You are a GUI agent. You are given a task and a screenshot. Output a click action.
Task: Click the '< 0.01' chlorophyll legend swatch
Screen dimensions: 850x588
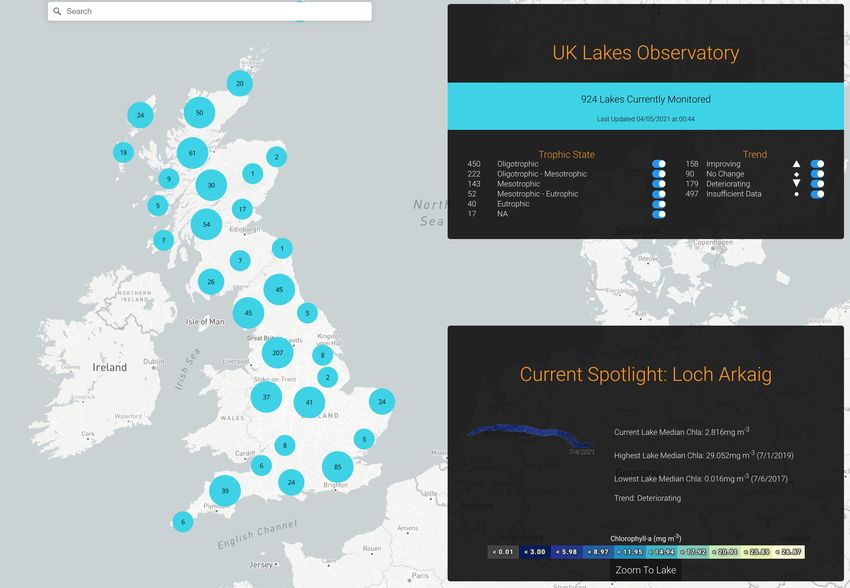click(x=503, y=552)
